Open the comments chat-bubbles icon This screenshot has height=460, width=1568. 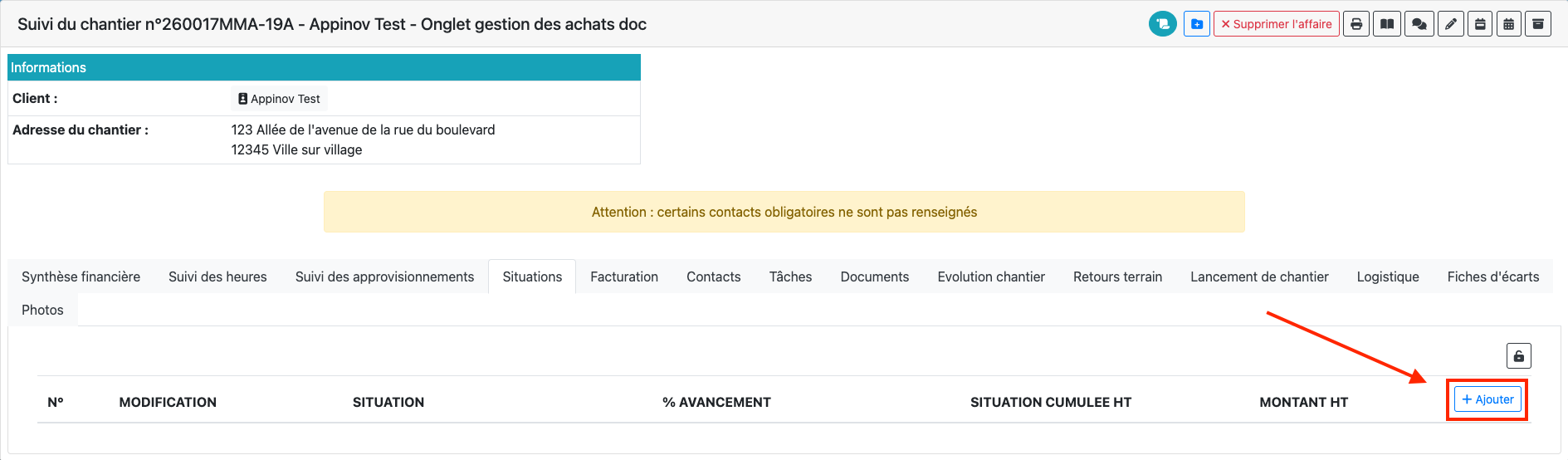click(1419, 24)
